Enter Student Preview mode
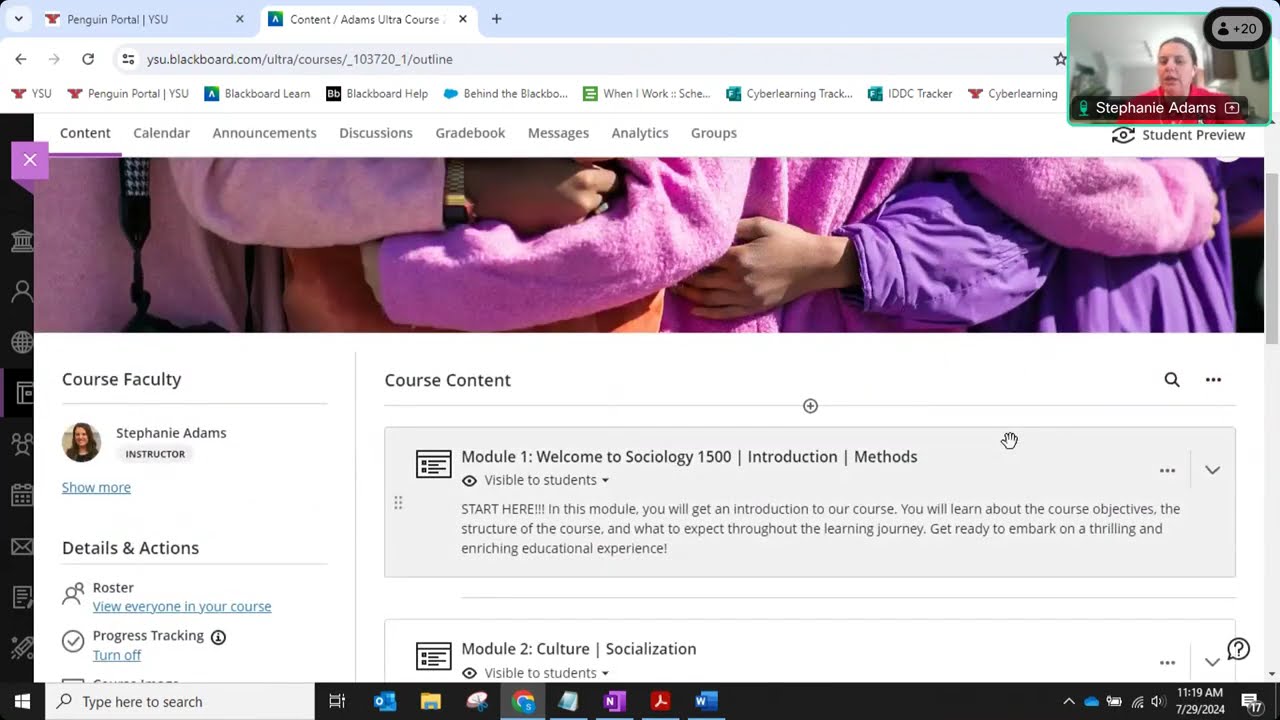Image resolution: width=1280 pixels, height=720 pixels. [1178, 135]
